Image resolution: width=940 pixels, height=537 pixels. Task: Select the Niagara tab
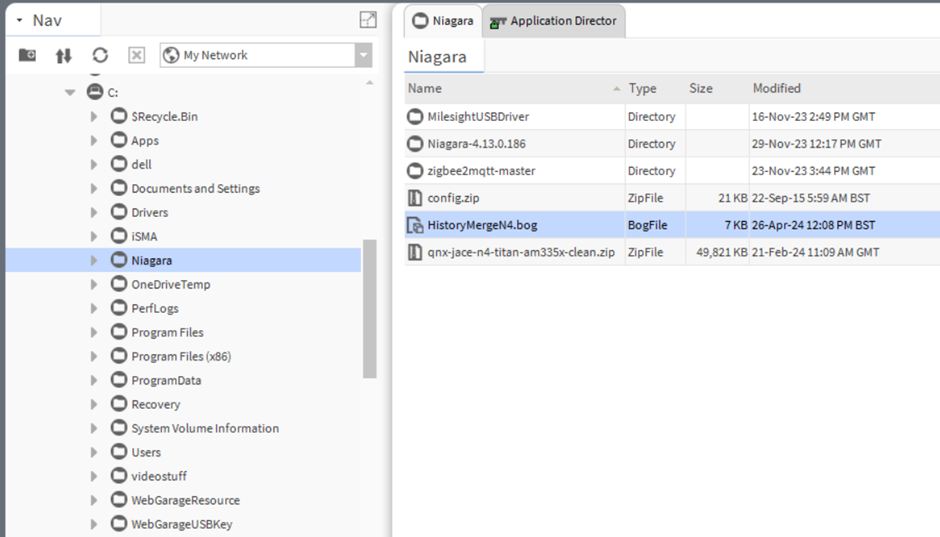(443, 21)
